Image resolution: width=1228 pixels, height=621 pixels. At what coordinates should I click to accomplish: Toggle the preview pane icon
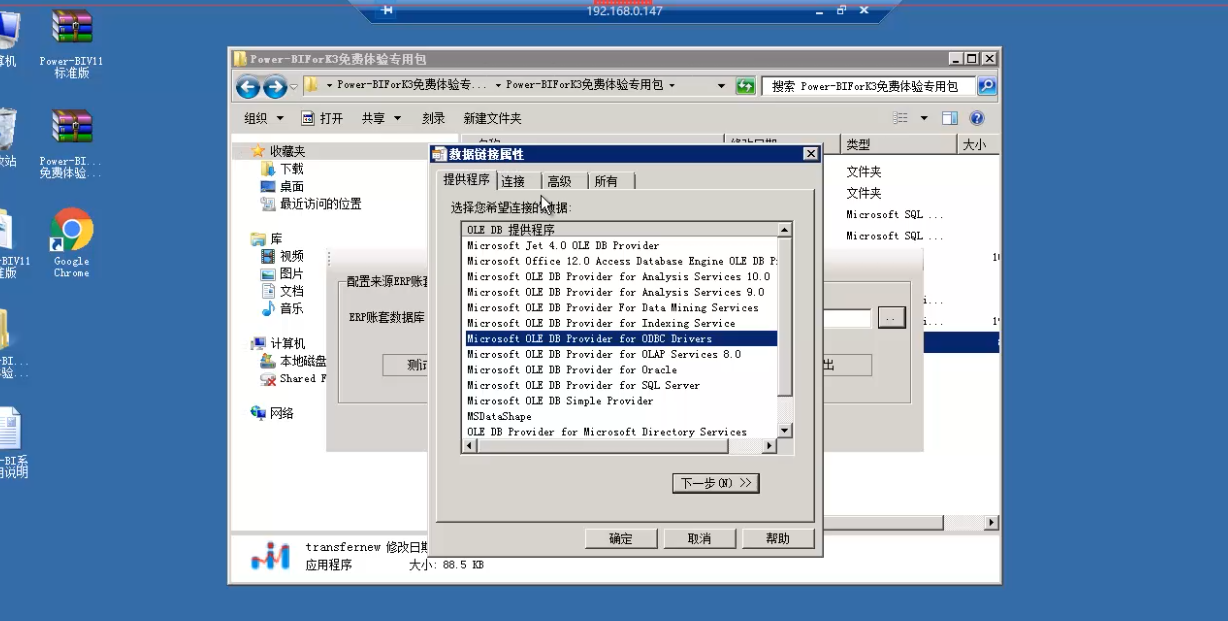950,118
